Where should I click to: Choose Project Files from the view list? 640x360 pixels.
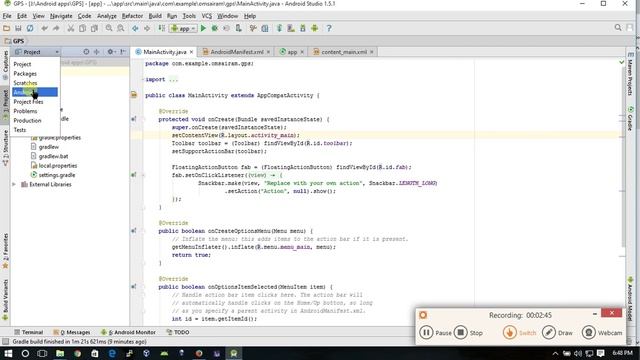[x=35, y=102]
